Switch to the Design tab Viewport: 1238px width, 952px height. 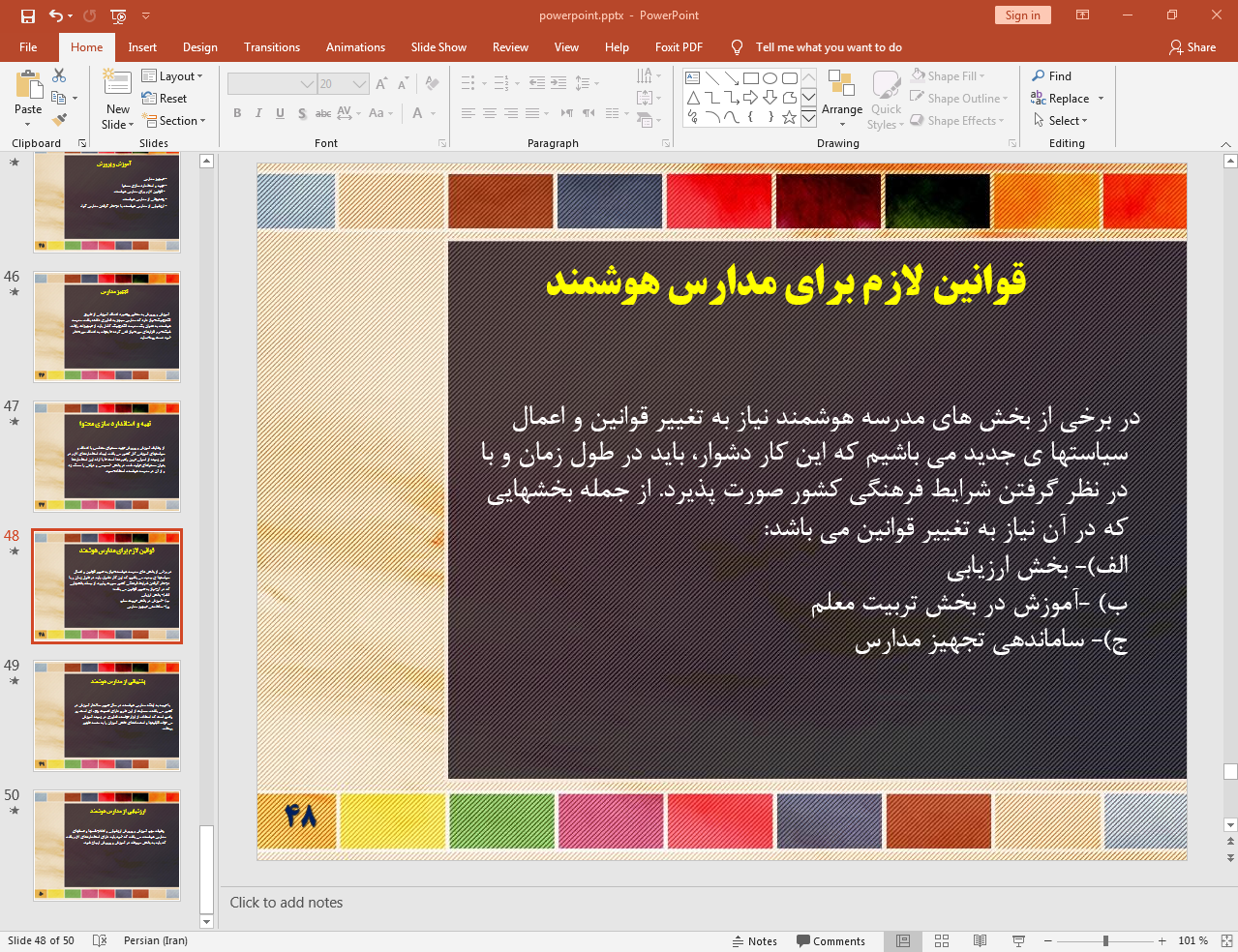(200, 47)
